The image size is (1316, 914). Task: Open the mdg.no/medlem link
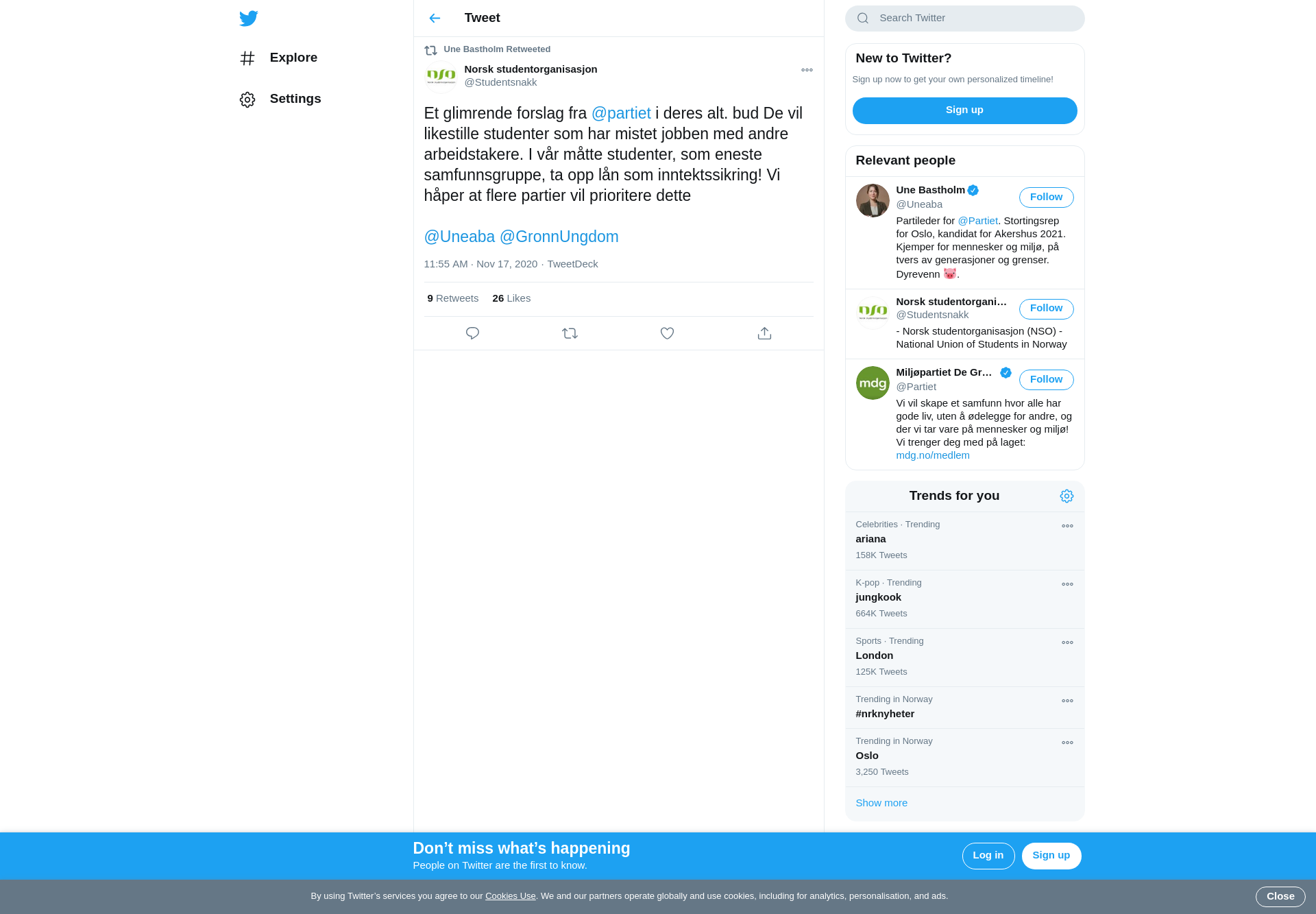(x=933, y=455)
